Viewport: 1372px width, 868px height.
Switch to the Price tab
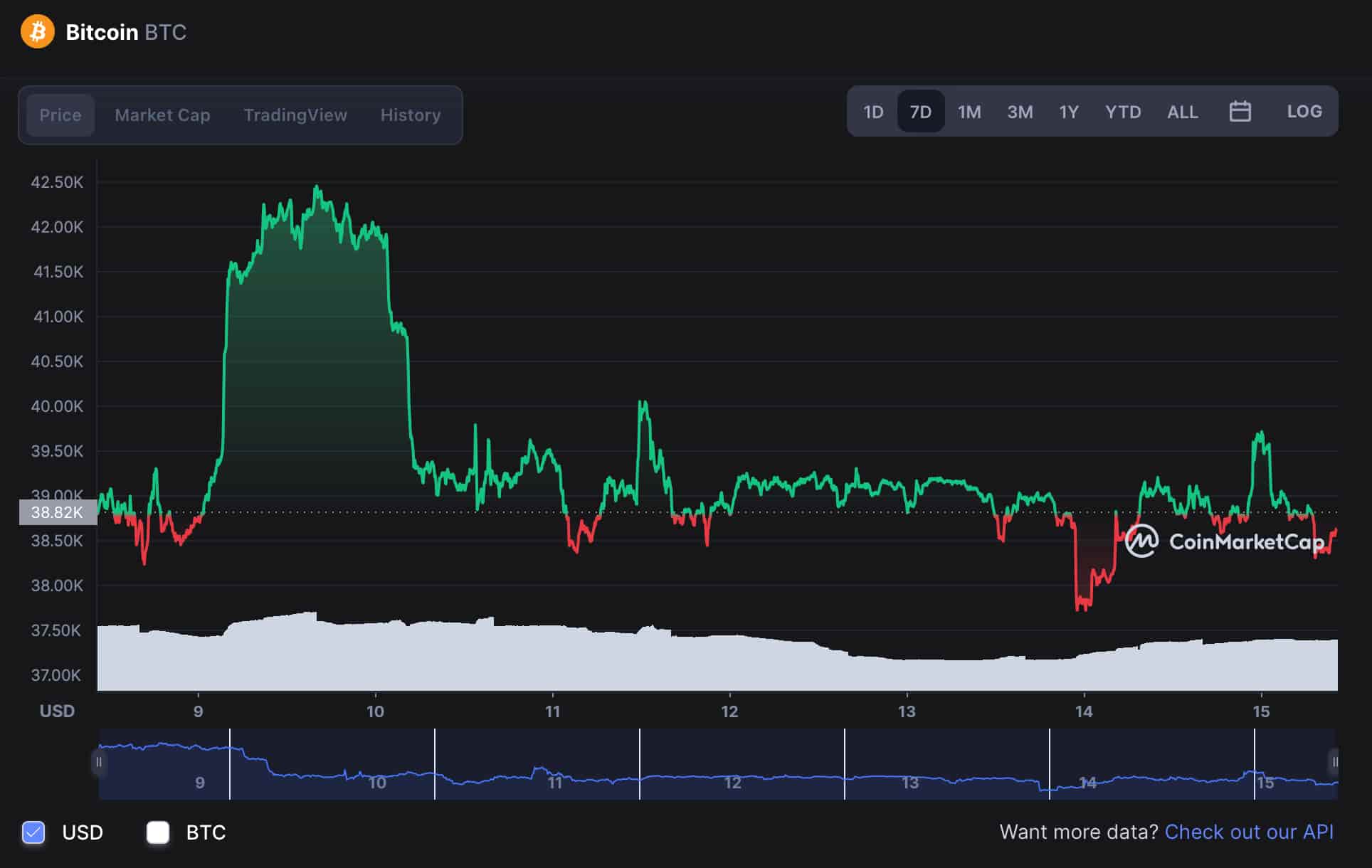click(60, 115)
